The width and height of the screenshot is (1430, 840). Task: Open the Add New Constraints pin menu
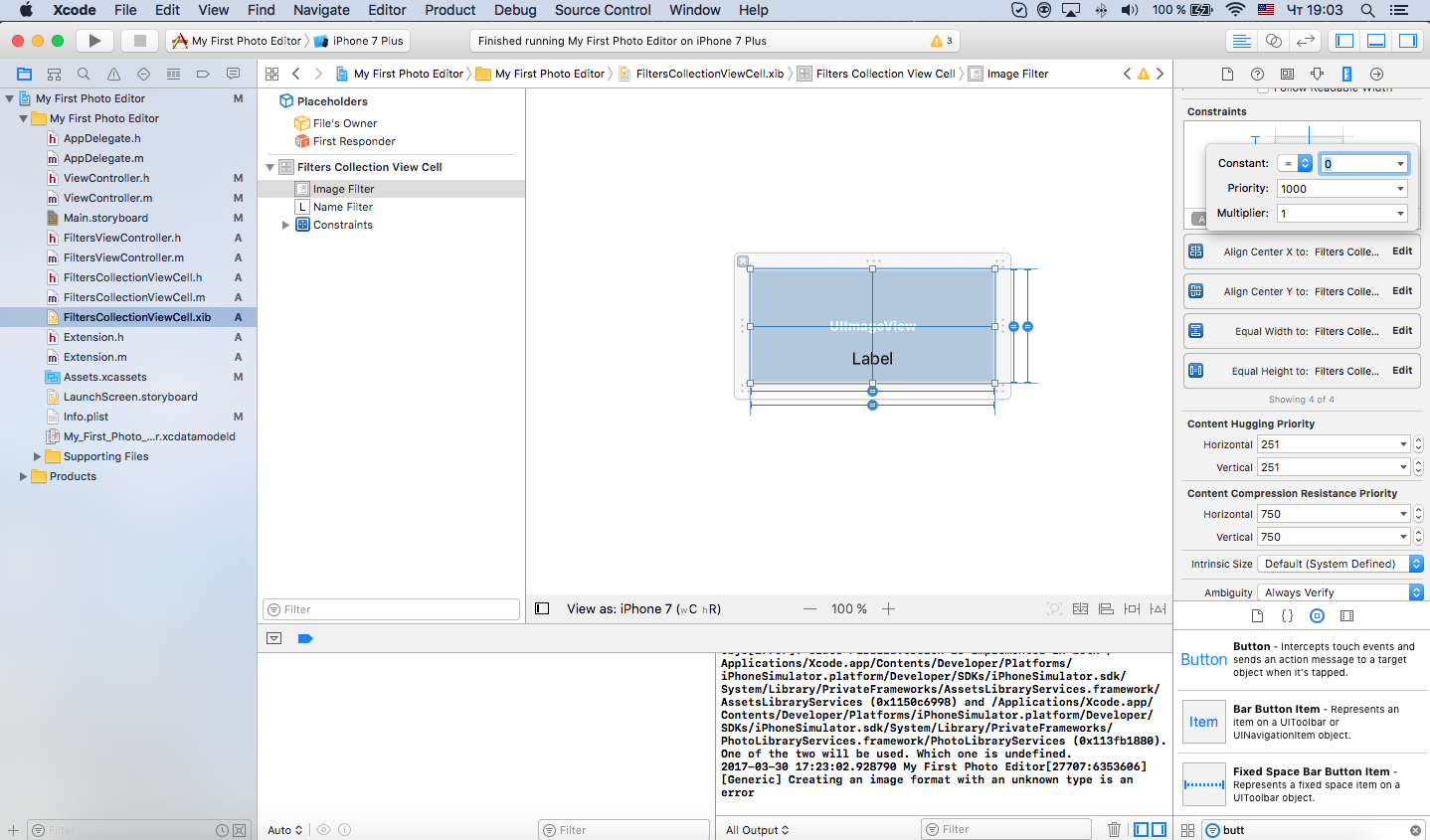[1132, 608]
